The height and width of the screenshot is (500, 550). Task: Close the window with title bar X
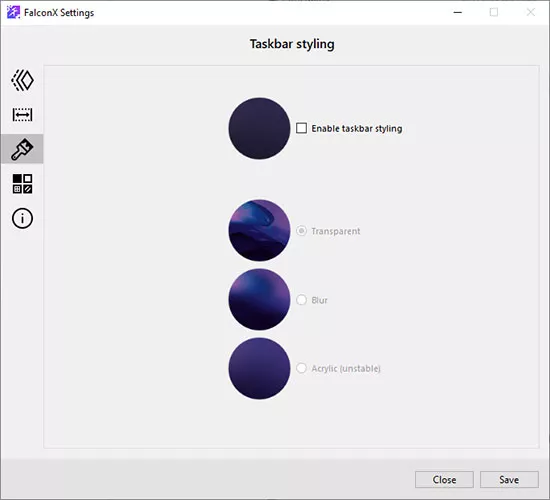[531, 12]
